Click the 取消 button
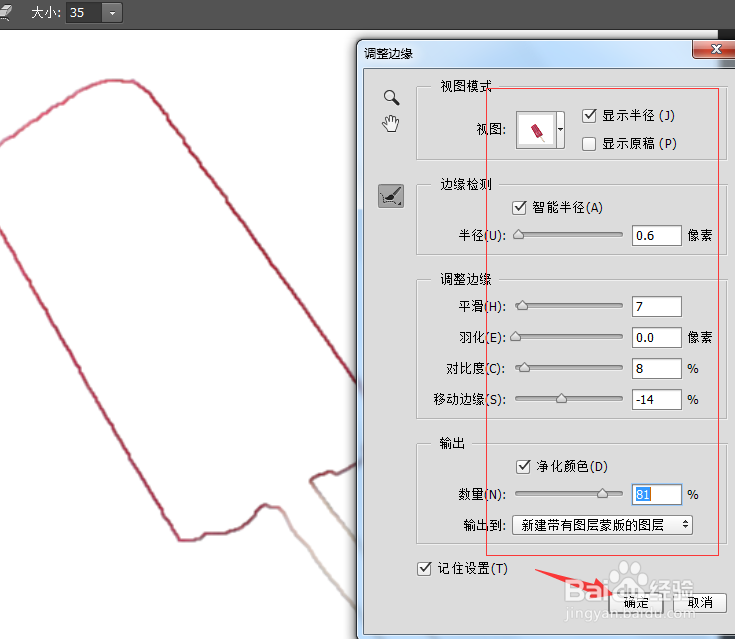 click(700, 602)
